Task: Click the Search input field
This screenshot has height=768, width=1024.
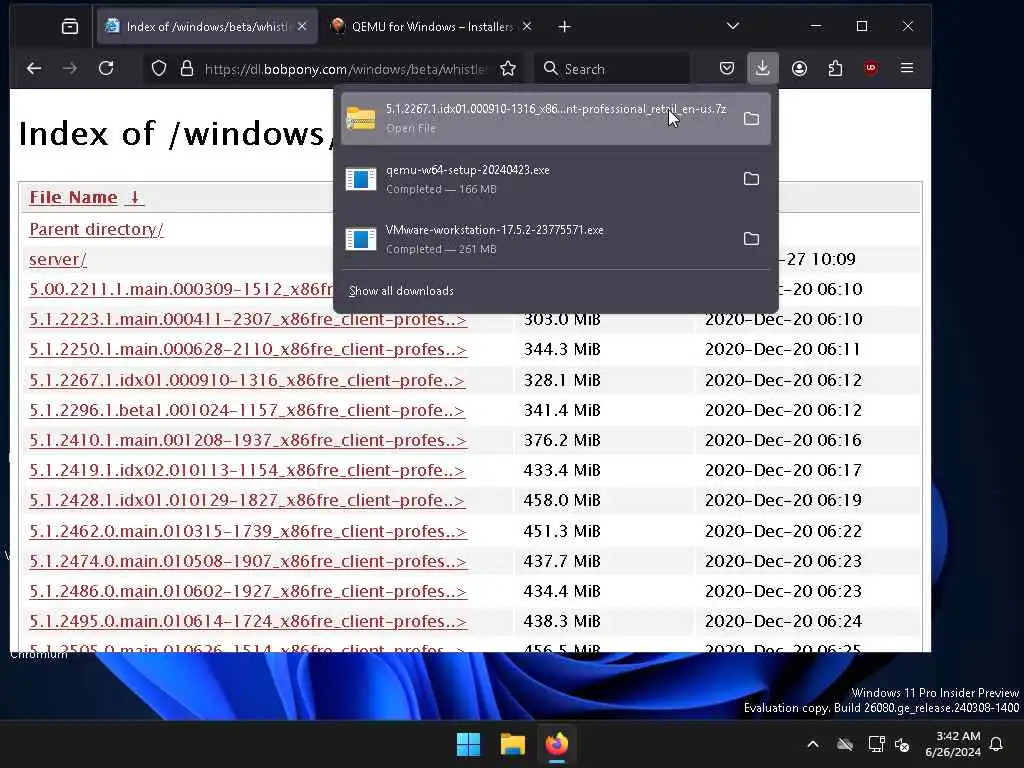Action: [611, 69]
